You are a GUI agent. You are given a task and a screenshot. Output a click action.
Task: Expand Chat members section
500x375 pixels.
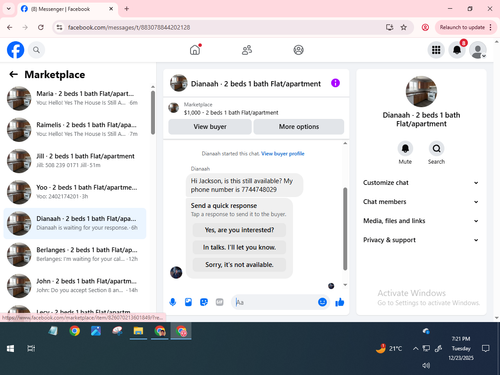click(421, 202)
